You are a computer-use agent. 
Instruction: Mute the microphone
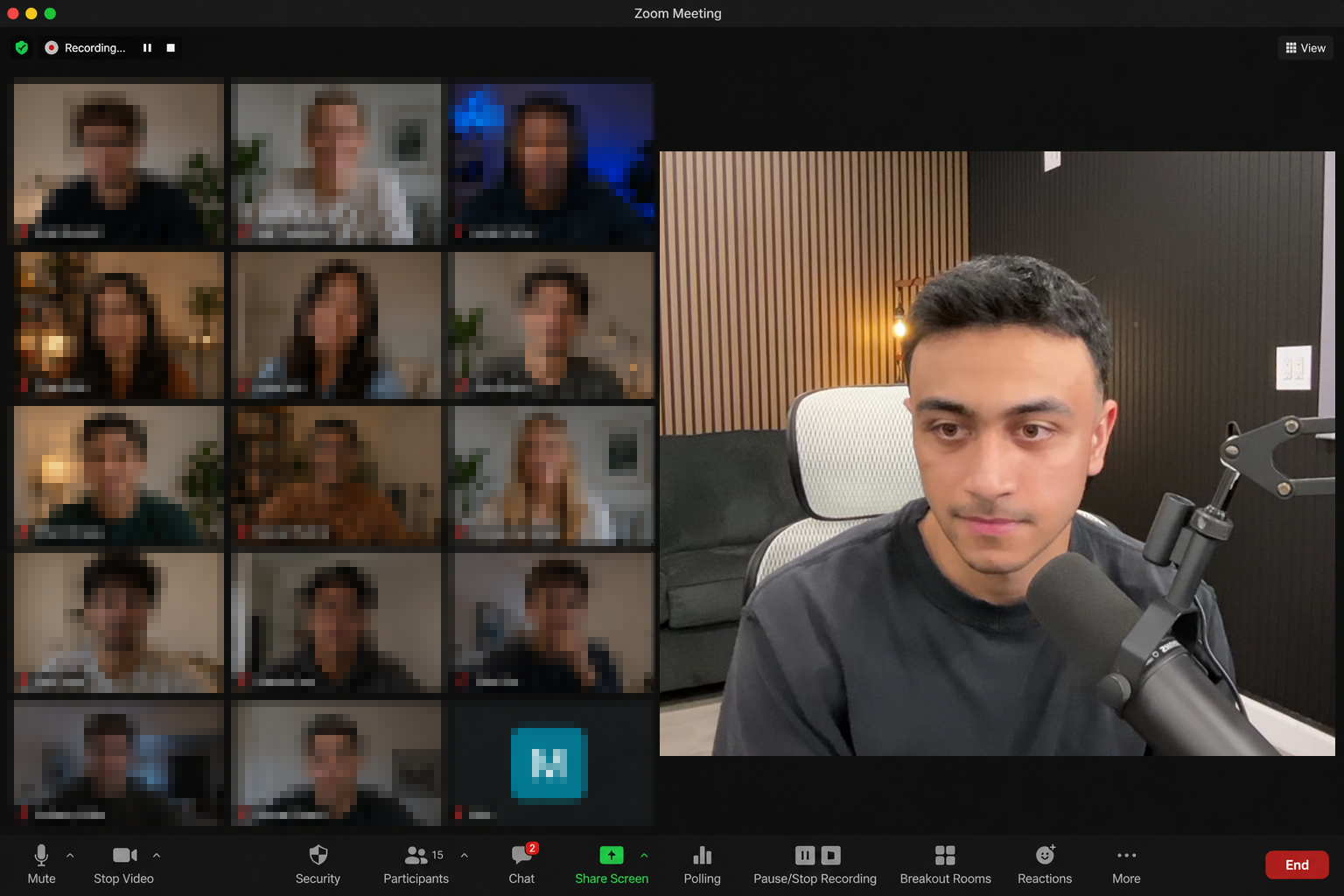point(41,864)
